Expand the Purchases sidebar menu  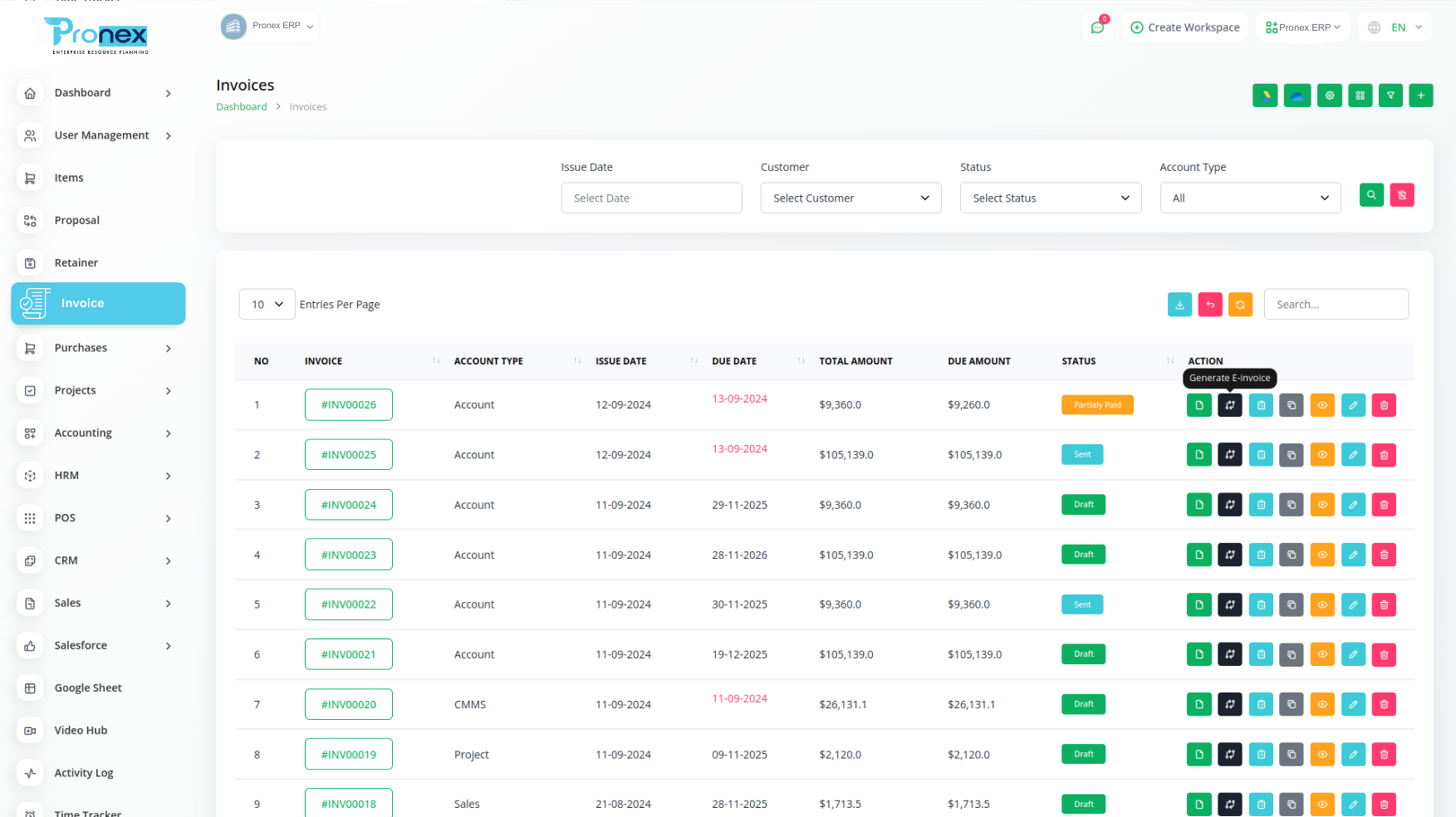[98, 348]
